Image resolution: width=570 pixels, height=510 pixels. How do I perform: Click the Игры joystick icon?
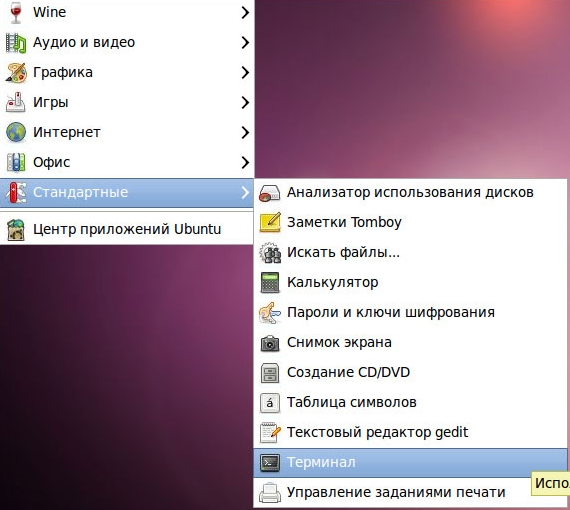[16, 102]
